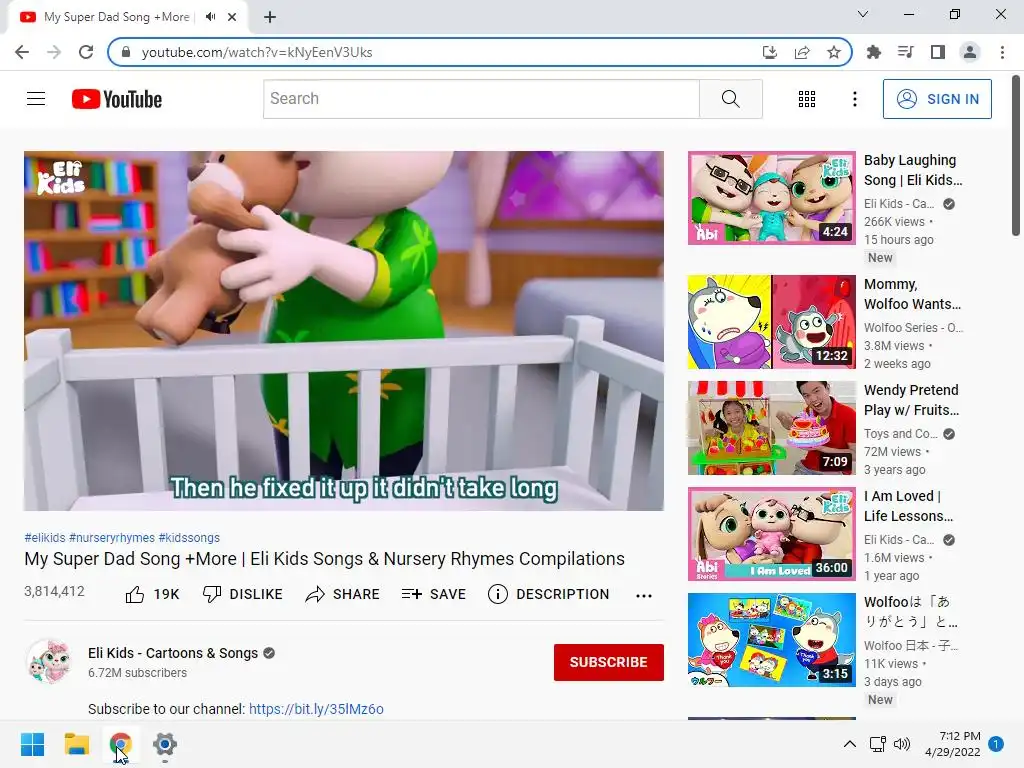SAVE the video to a playlist

[434, 594]
